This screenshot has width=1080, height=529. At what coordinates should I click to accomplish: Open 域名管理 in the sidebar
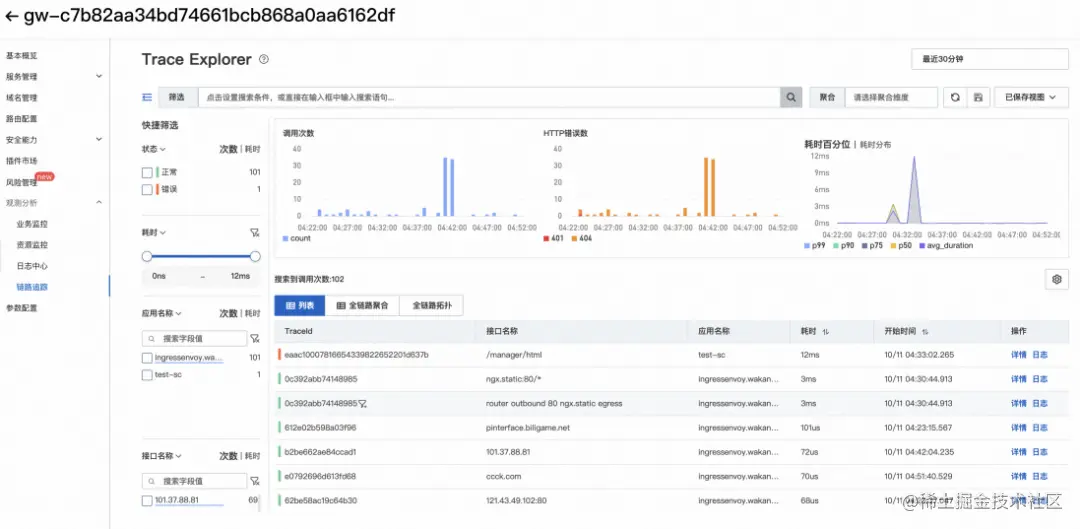[x=21, y=98]
